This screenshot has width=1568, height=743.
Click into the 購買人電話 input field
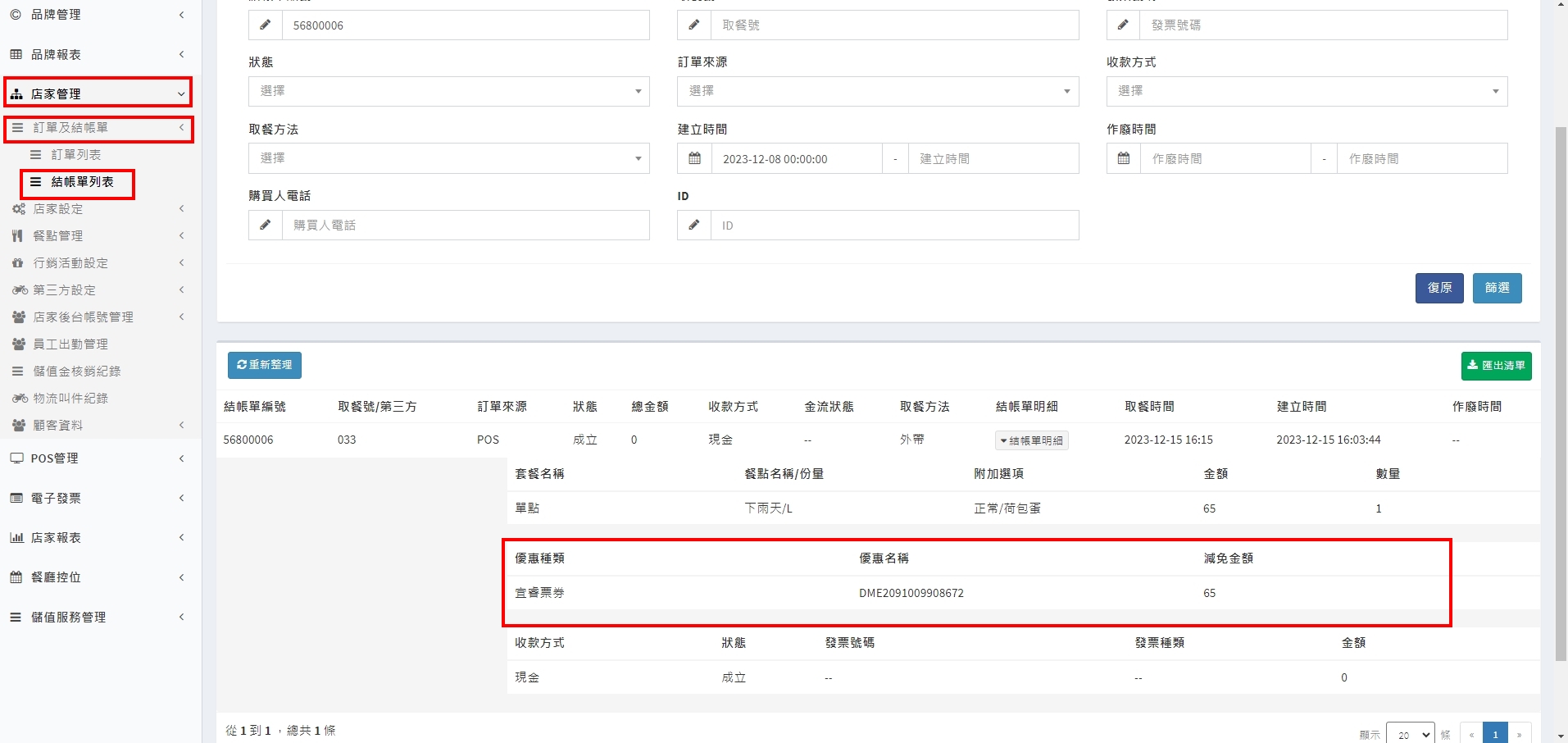[x=466, y=225]
